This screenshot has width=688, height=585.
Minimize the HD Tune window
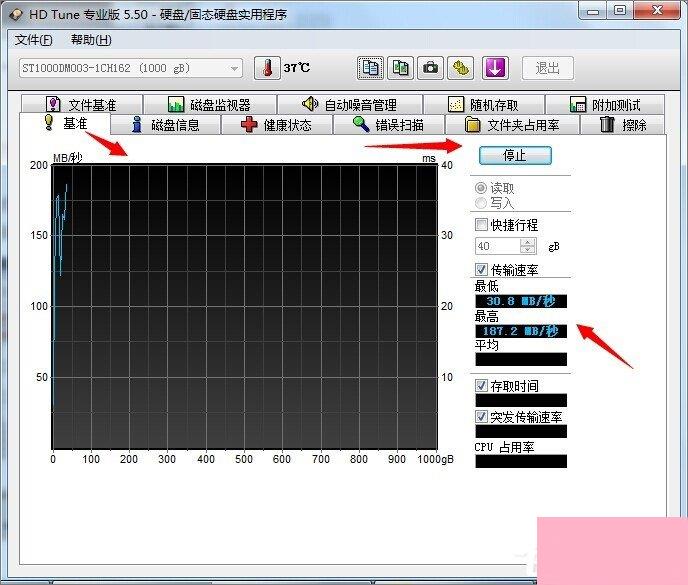tap(592, 11)
